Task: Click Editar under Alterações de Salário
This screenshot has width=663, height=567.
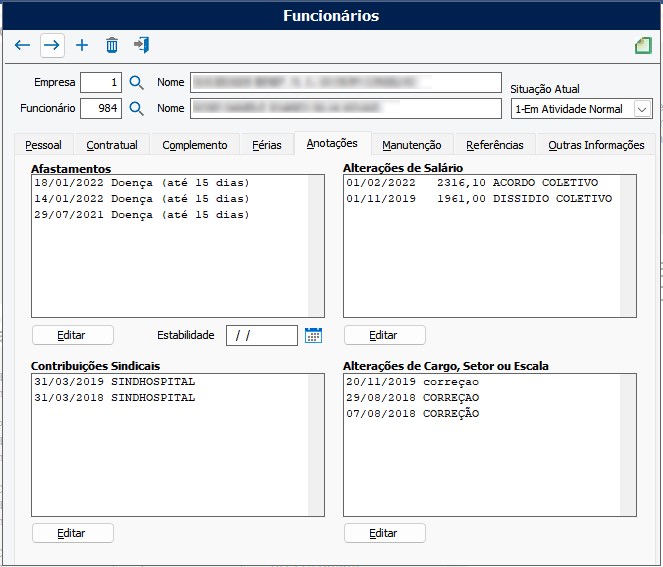Action: pos(384,335)
